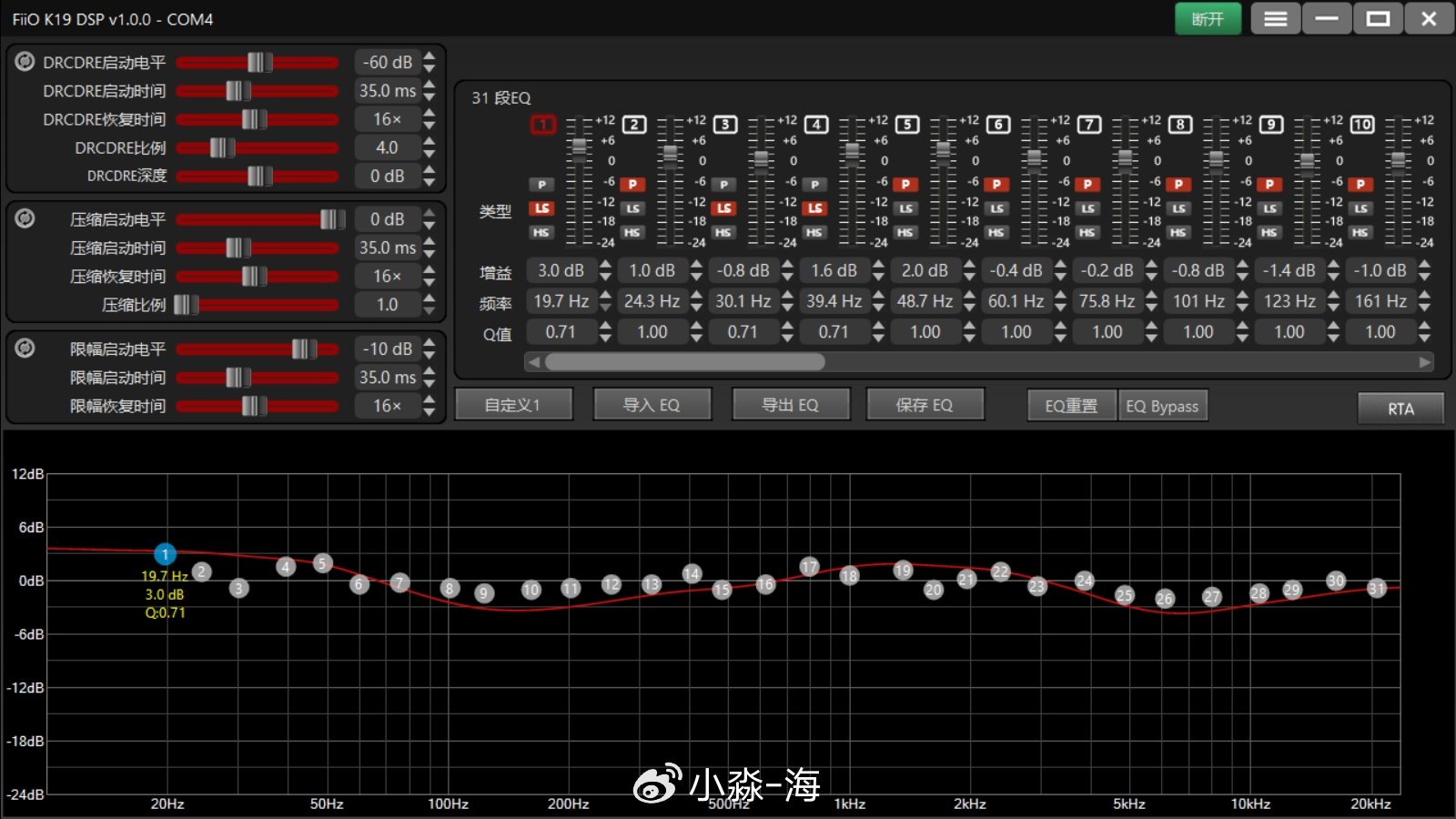Viewport: 1456px width, 819px height.
Task: Select high-shelf (HS) type for band 4
Action: (814, 233)
